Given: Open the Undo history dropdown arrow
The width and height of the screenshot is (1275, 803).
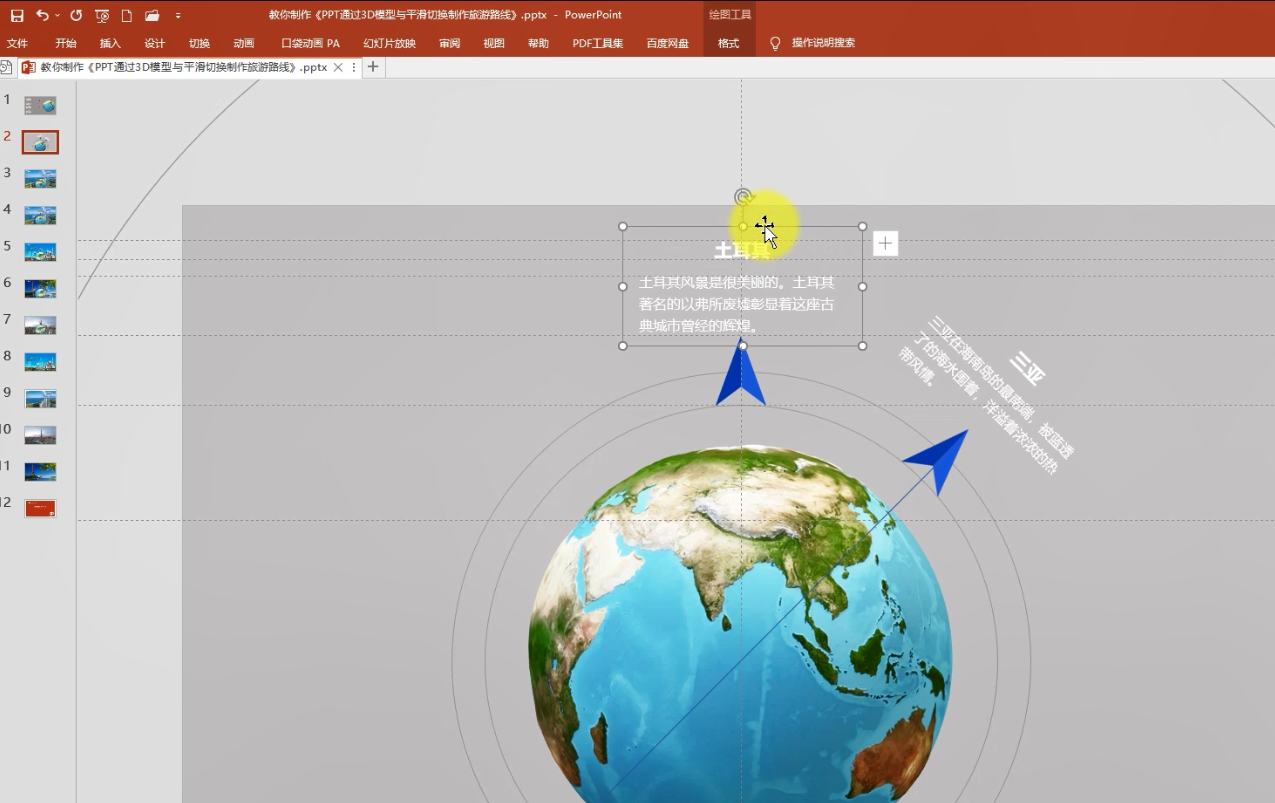Looking at the screenshot, I should coord(58,15).
